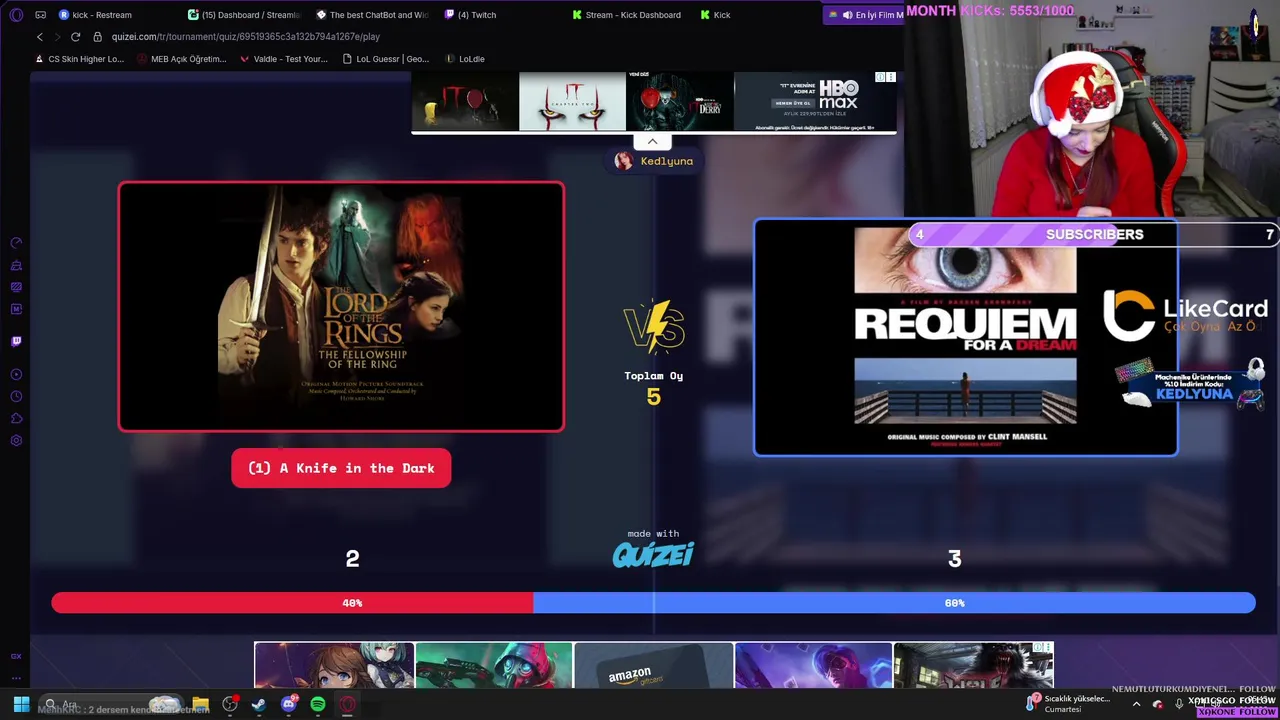Image resolution: width=1280 pixels, height=720 pixels.
Task: Open MEB Açık Öğretim bookmark
Action: pyautogui.click(x=182, y=59)
